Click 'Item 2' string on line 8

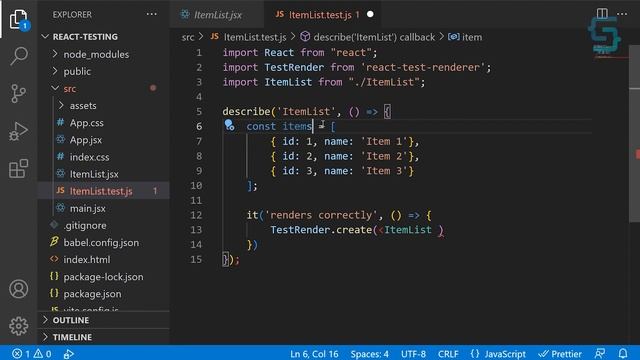tap(384, 156)
